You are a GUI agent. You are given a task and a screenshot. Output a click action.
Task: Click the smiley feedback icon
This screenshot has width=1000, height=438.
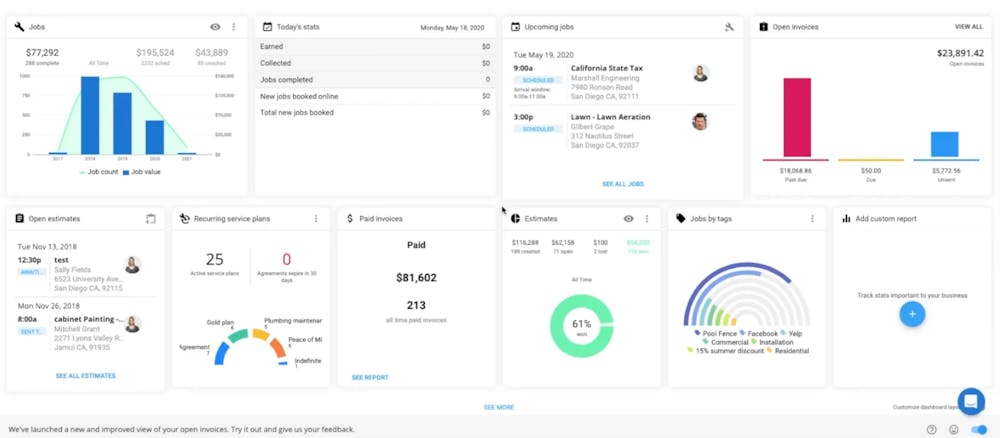click(x=953, y=430)
